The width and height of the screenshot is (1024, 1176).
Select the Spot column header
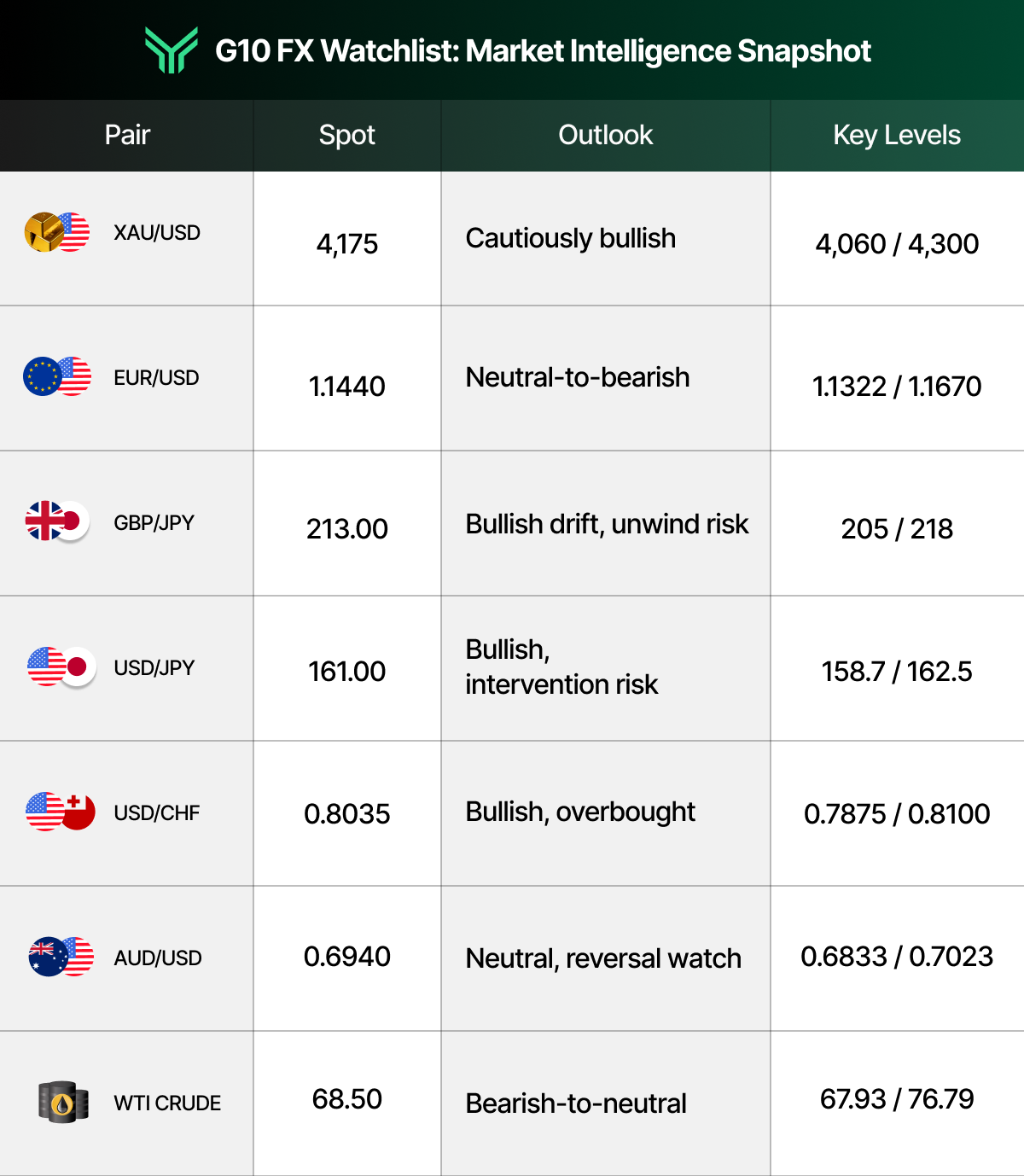click(346, 135)
